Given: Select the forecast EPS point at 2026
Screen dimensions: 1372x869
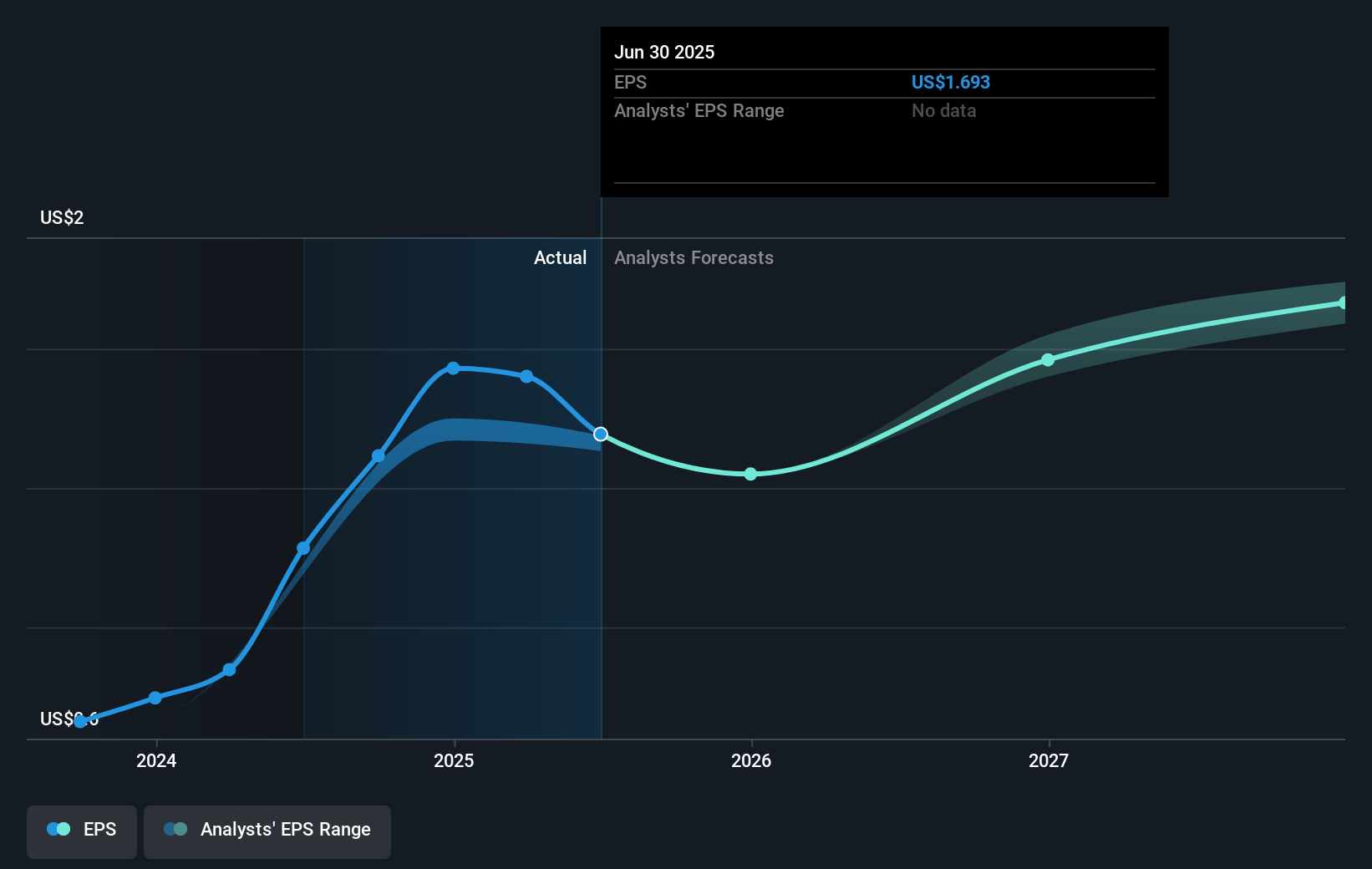Looking at the screenshot, I should (x=750, y=474).
